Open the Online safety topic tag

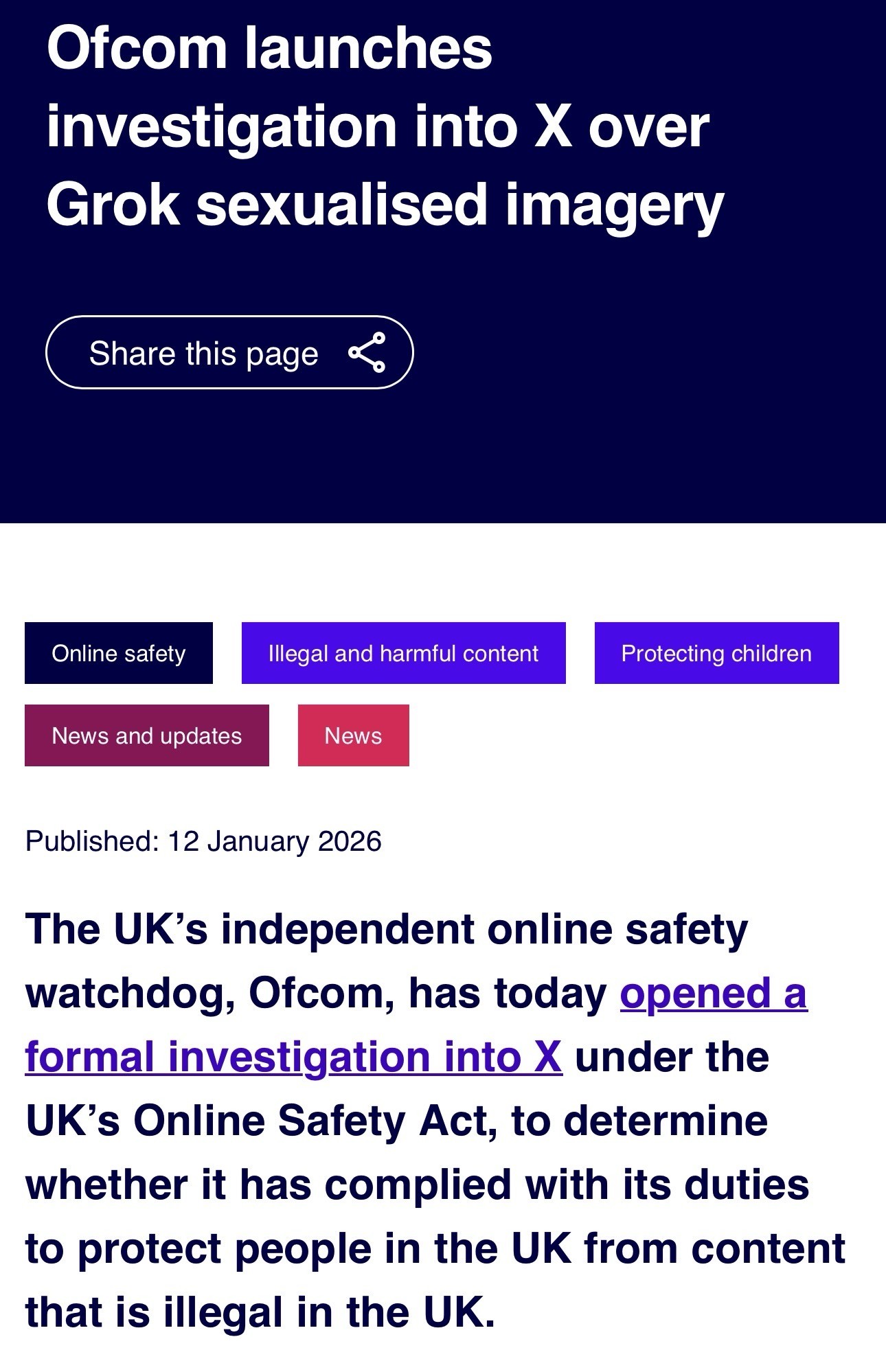click(119, 653)
